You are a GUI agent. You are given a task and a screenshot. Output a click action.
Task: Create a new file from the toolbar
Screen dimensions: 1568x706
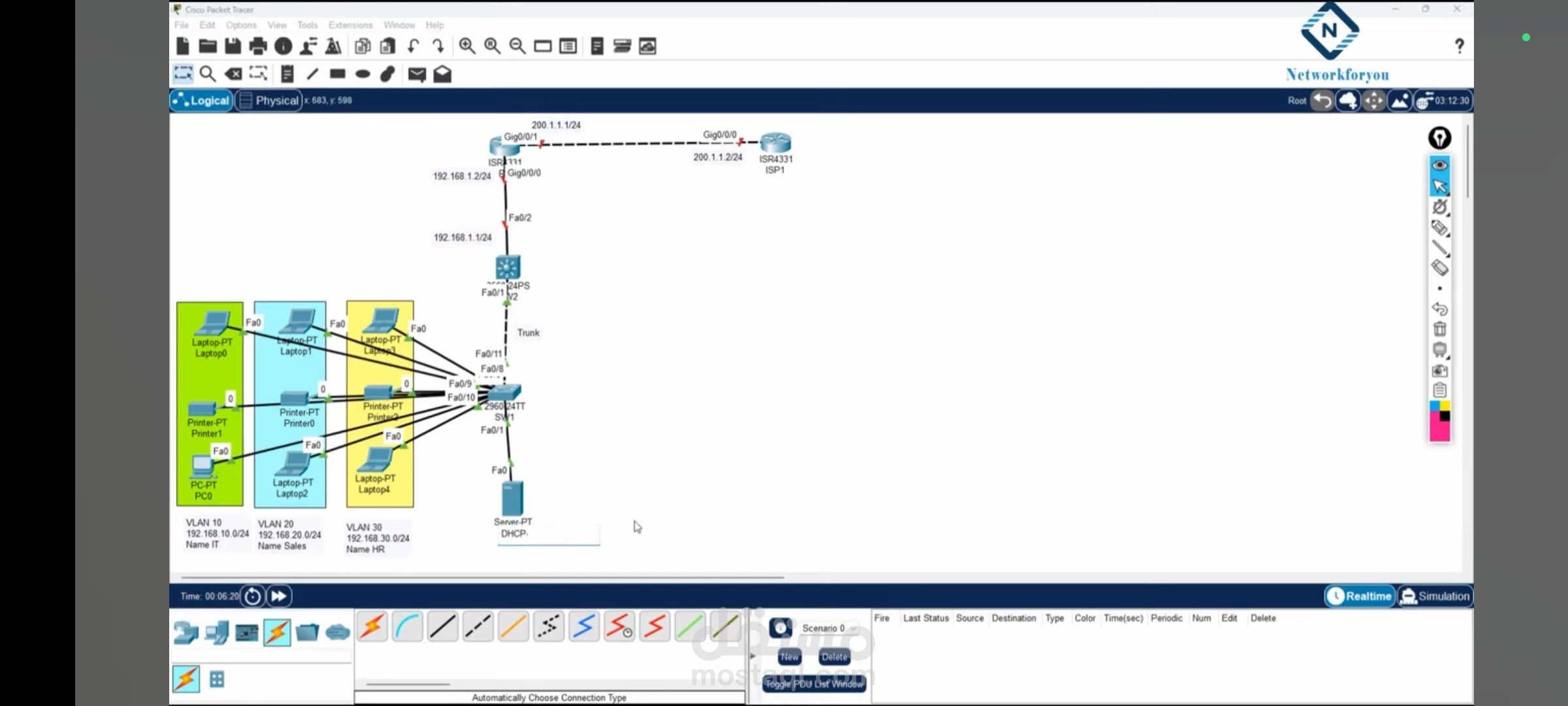pos(183,46)
